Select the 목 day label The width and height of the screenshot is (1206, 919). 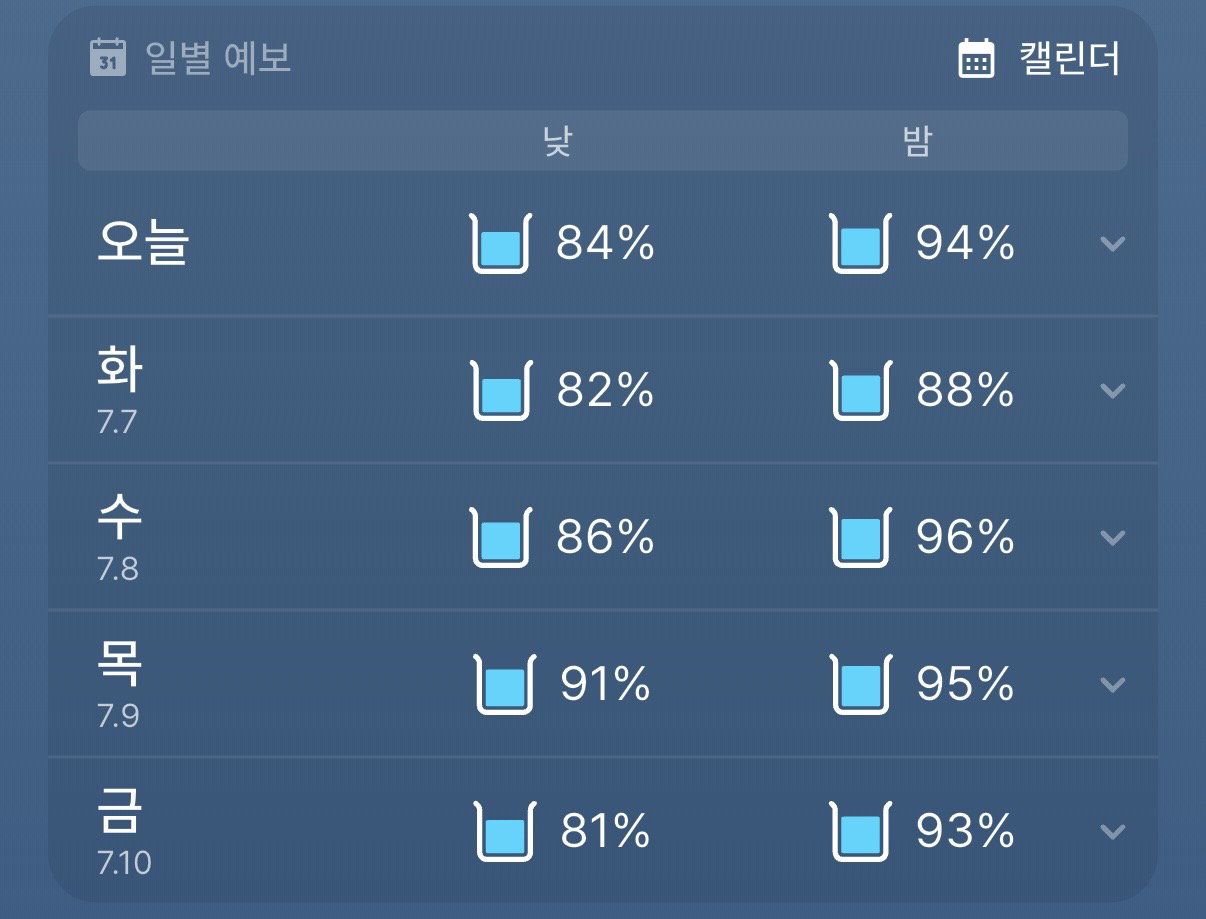119,666
